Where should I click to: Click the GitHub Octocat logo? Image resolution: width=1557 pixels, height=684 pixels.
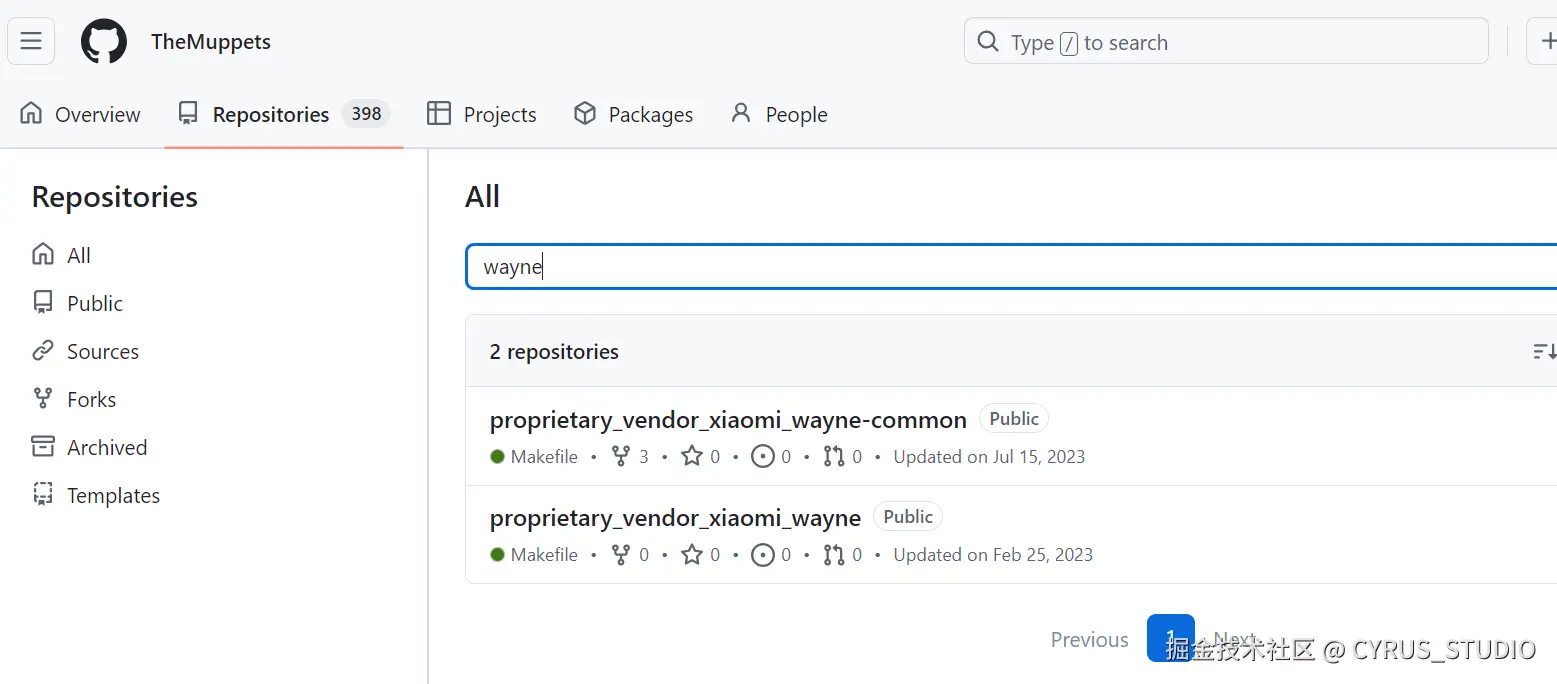click(104, 42)
